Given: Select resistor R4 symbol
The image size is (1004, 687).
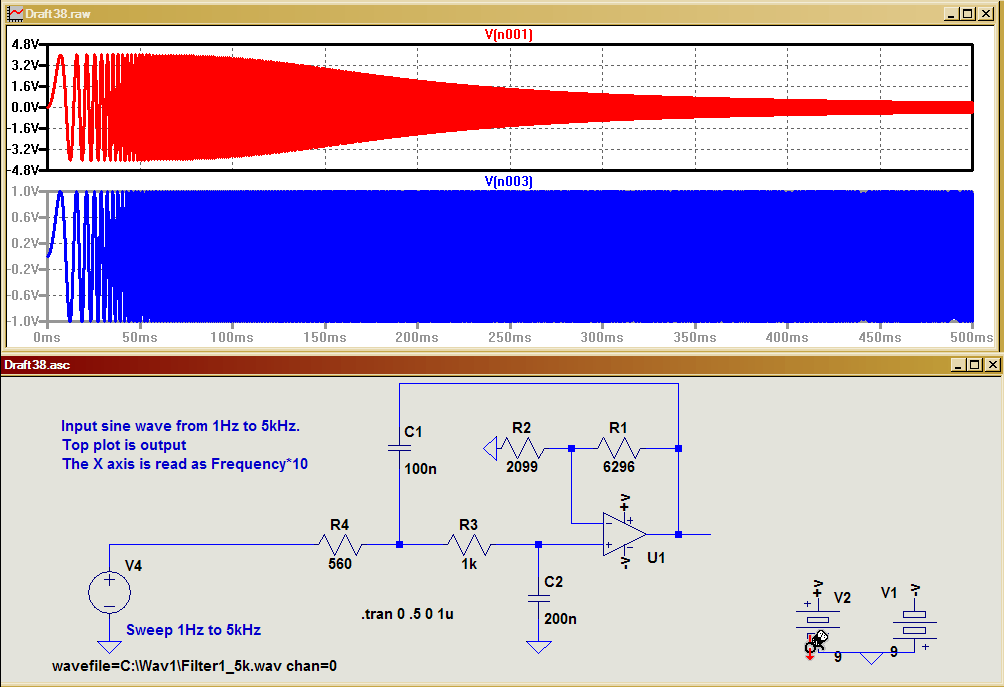Looking at the screenshot, I should point(340,545).
